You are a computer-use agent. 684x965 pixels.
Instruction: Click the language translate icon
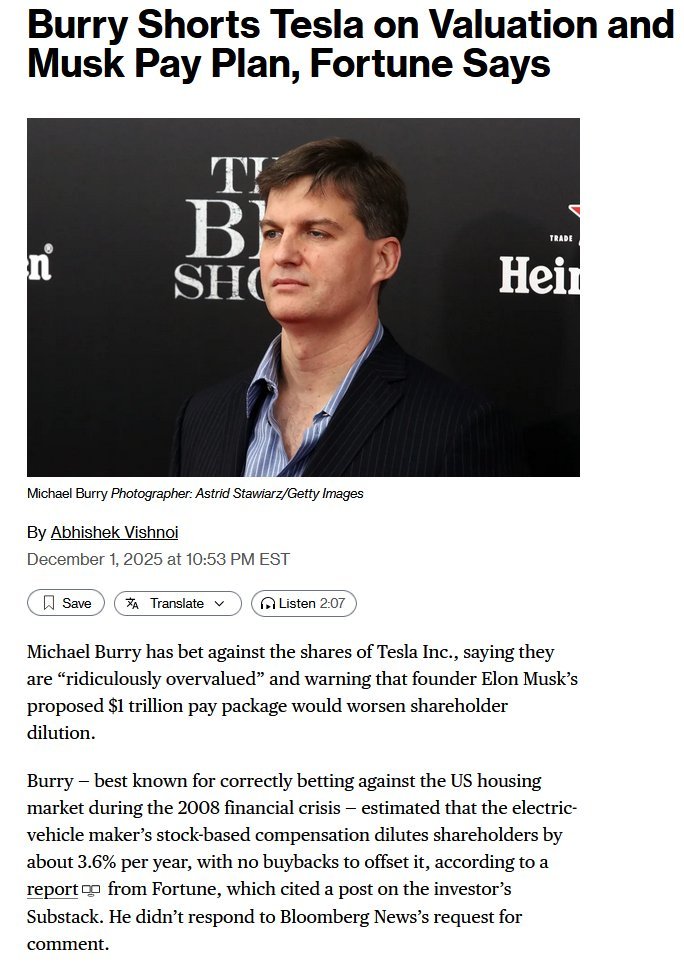pos(132,603)
